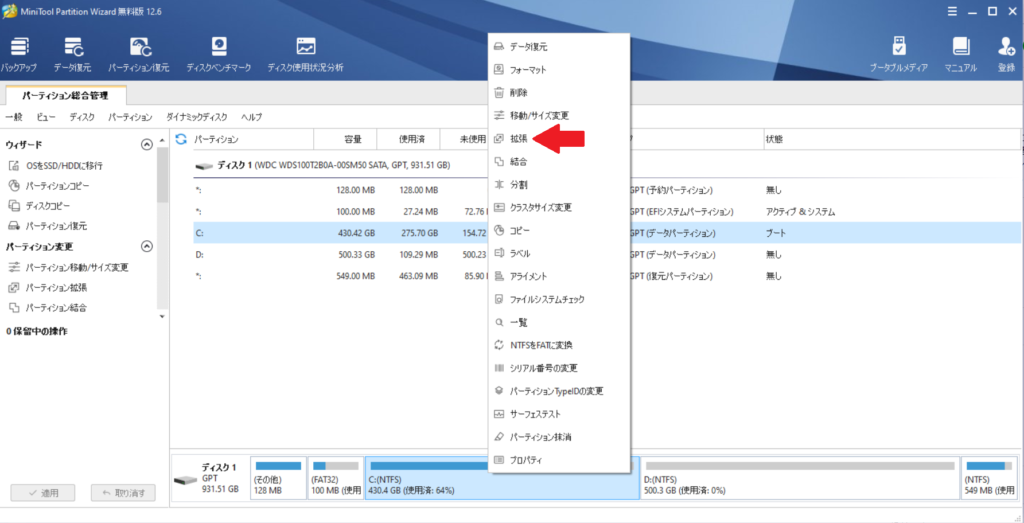Image resolution: width=1024 pixels, height=523 pixels.
Task: Select 削除 from the context menu
Action: click(x=558, y=93)
